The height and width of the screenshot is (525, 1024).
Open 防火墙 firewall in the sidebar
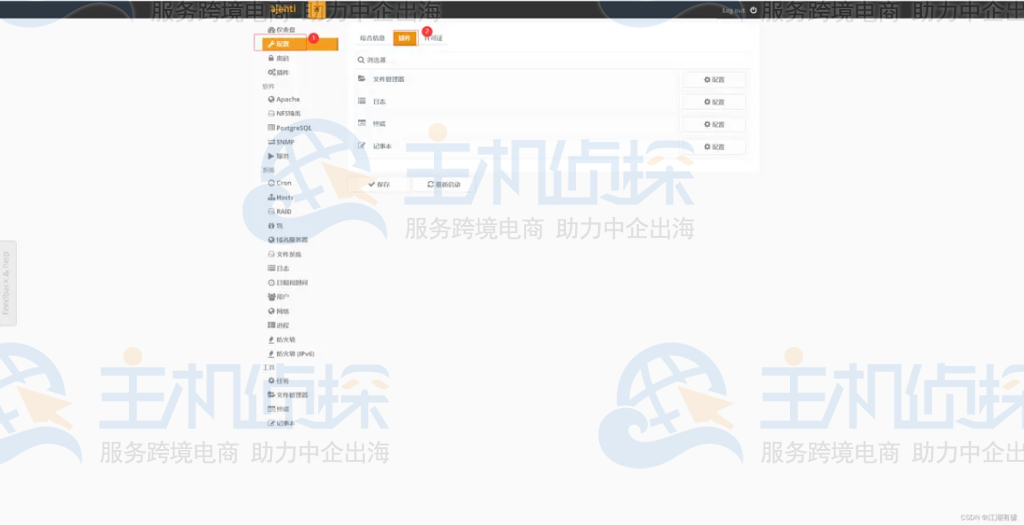[x=282, y=340]
